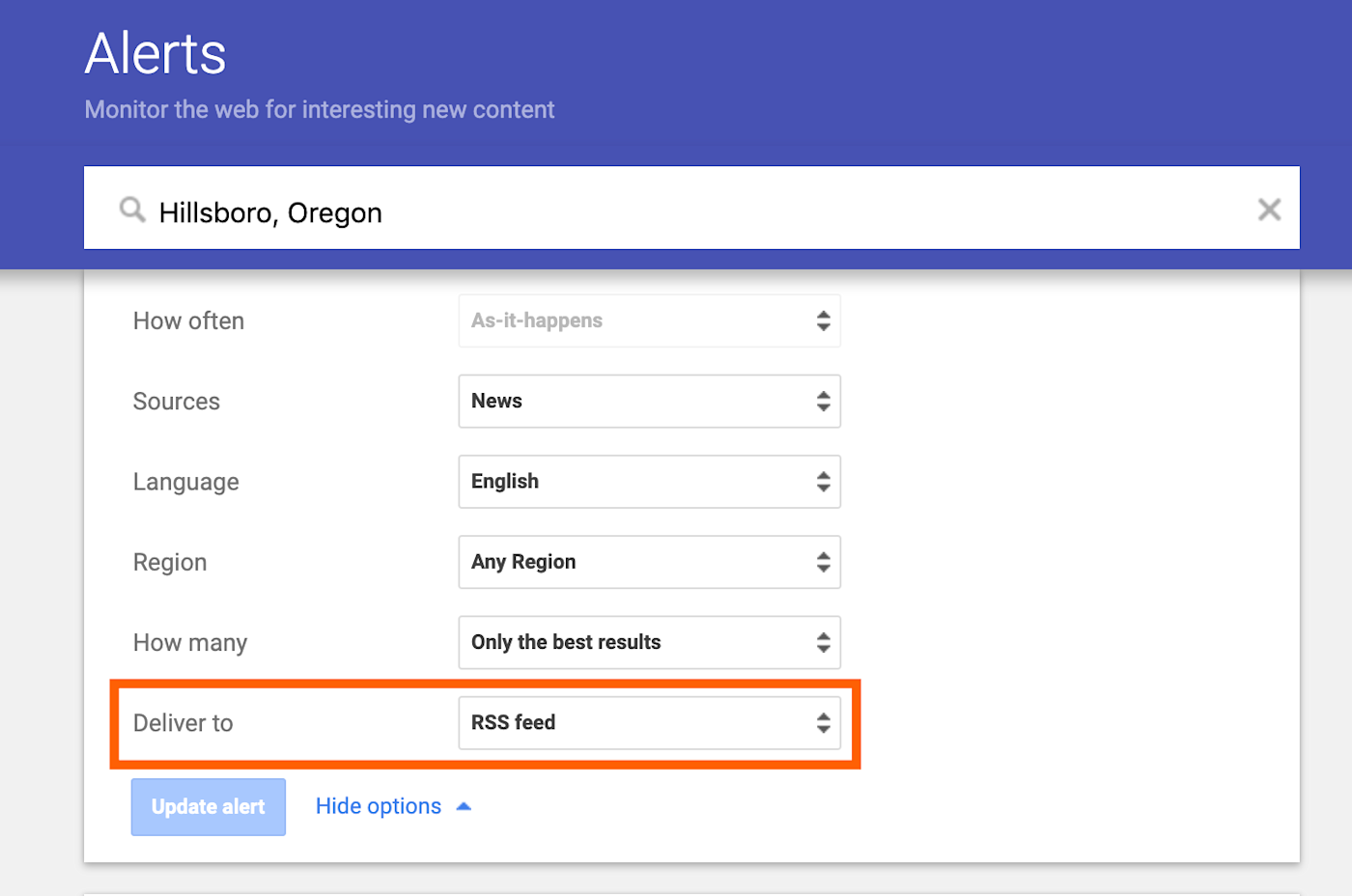Click the 'Language' row label
The height and width of the screenshot is (896, 1352).
tap(186, 482)
